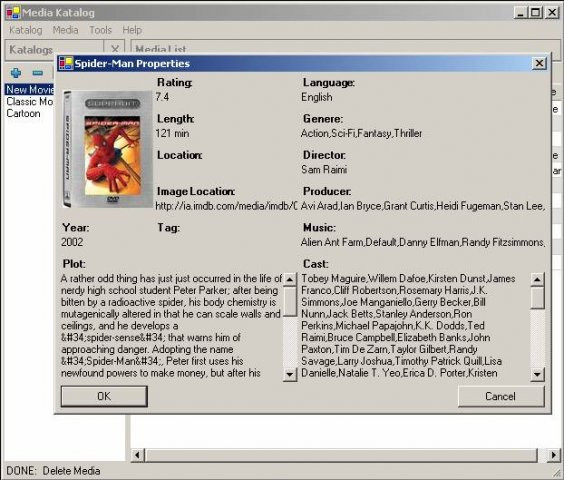The width and height of the screenshot is (564, 480).
Task: Click the Producer list starting Avi Arad
Action: point(423,206)
